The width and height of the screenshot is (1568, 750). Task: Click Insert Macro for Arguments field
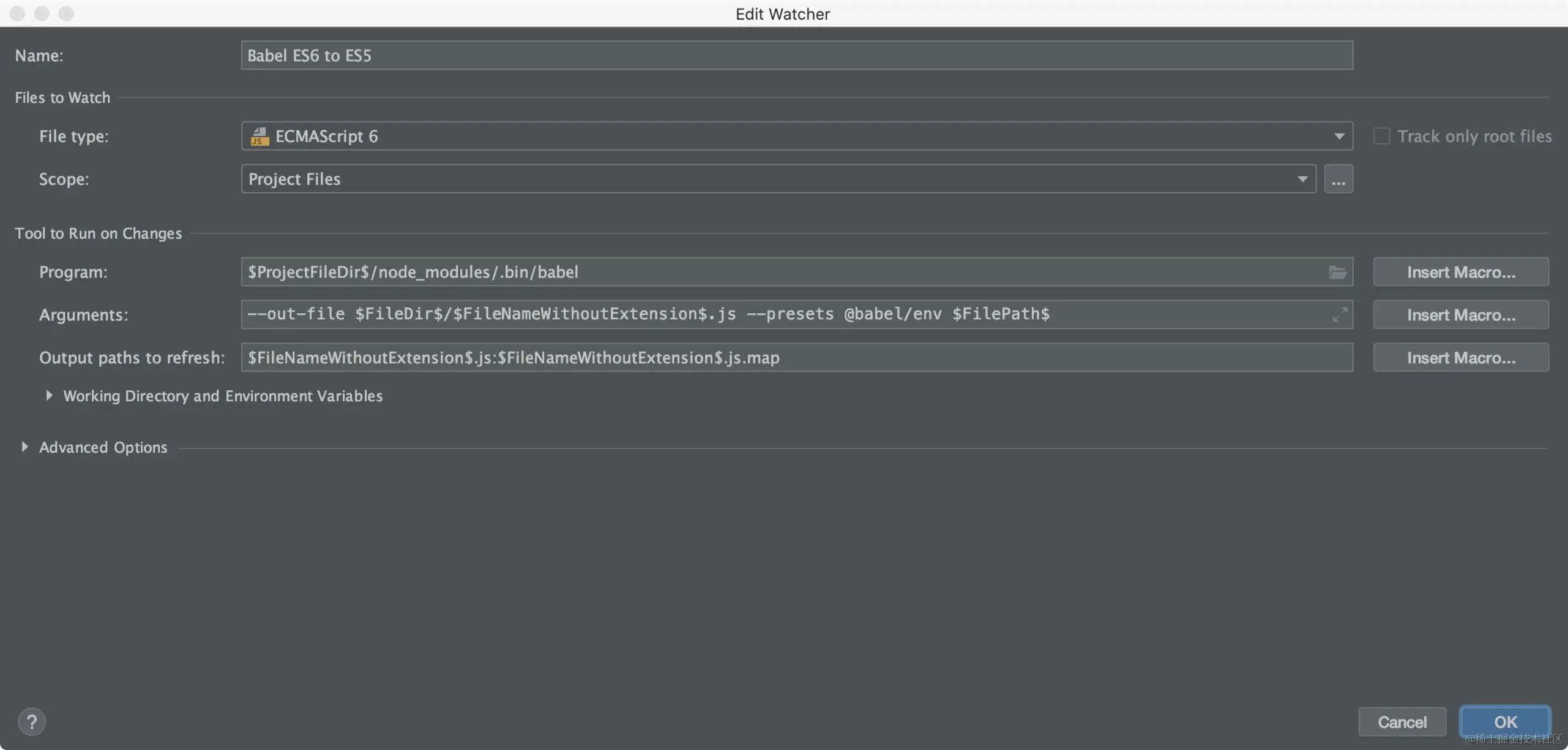tap(1460, 315)
